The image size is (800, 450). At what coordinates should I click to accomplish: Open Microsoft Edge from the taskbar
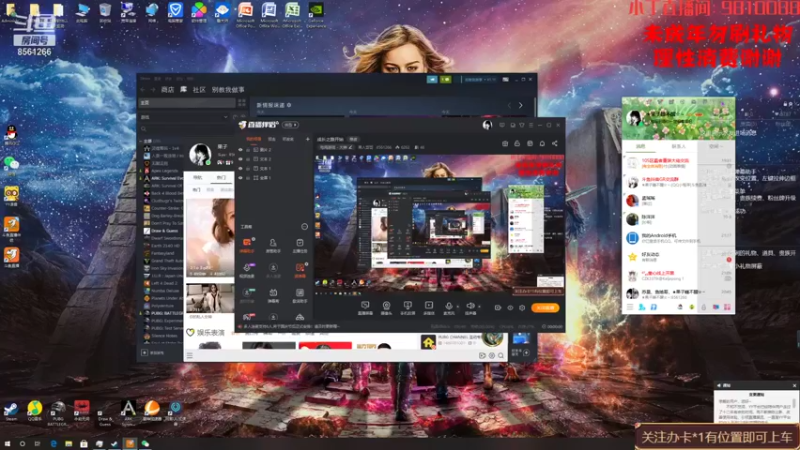53,444
